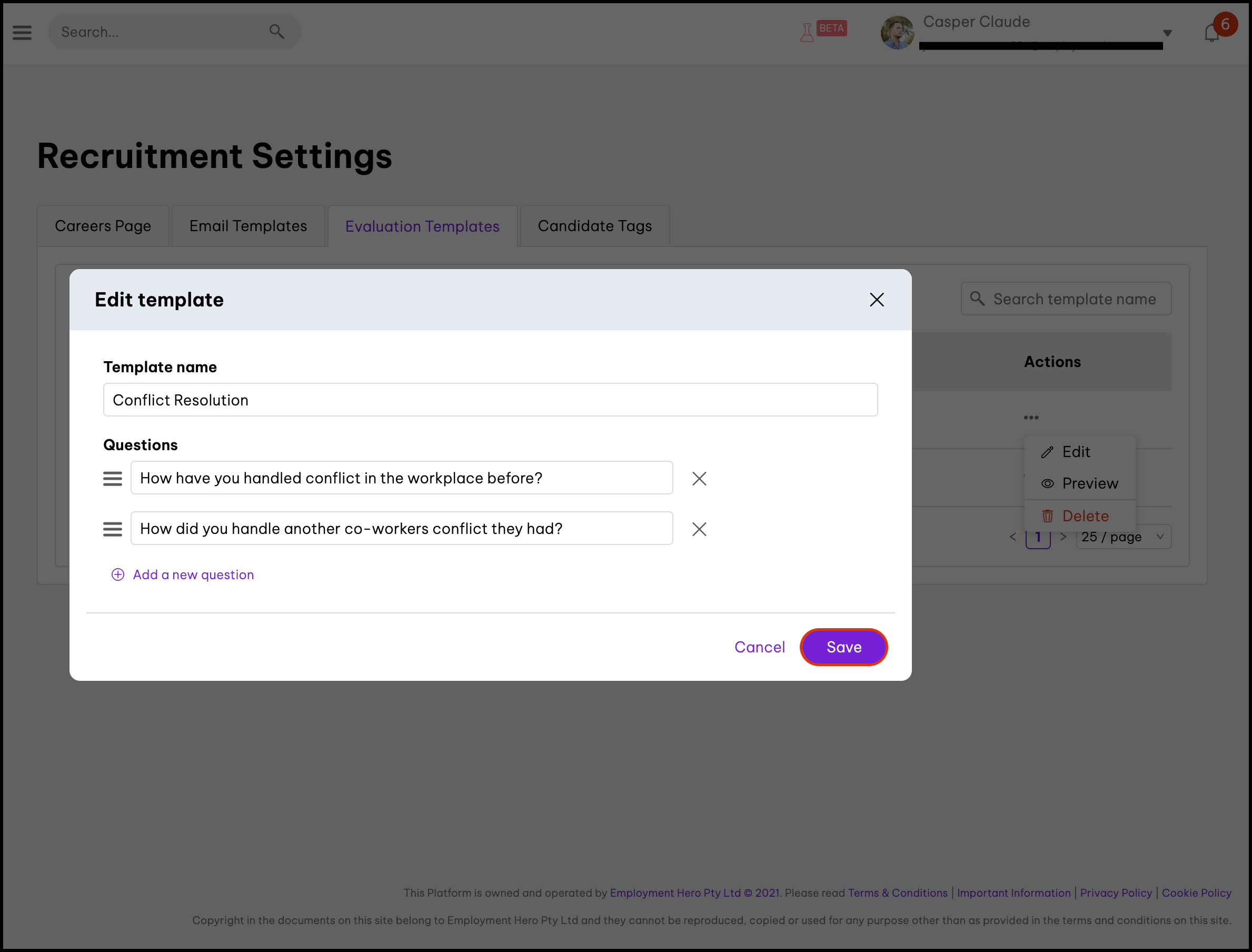This screenshot has height=952, width=1252.
Task: Grab drag handle of second question
Action: pyautogui.click(x=112, y=529)
